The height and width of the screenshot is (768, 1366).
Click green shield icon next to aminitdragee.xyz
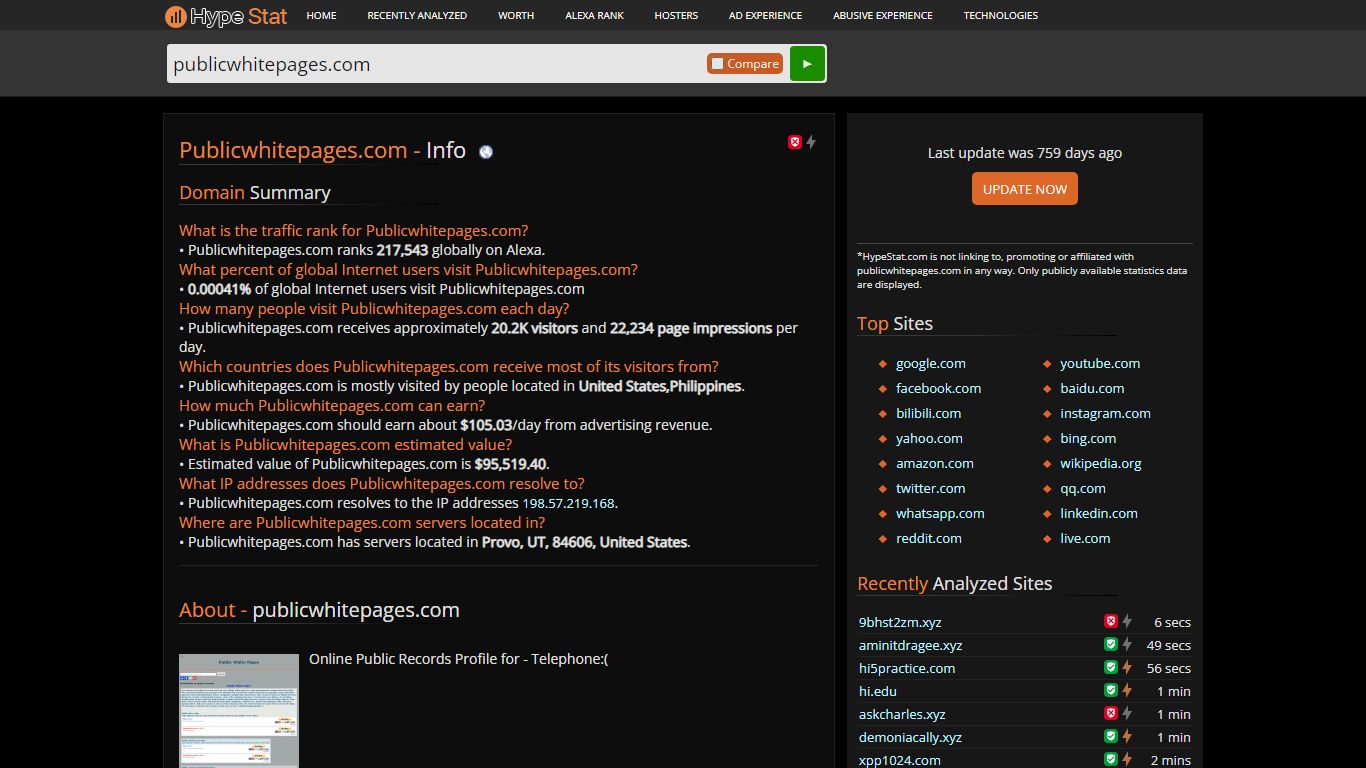click(1110, 644)
